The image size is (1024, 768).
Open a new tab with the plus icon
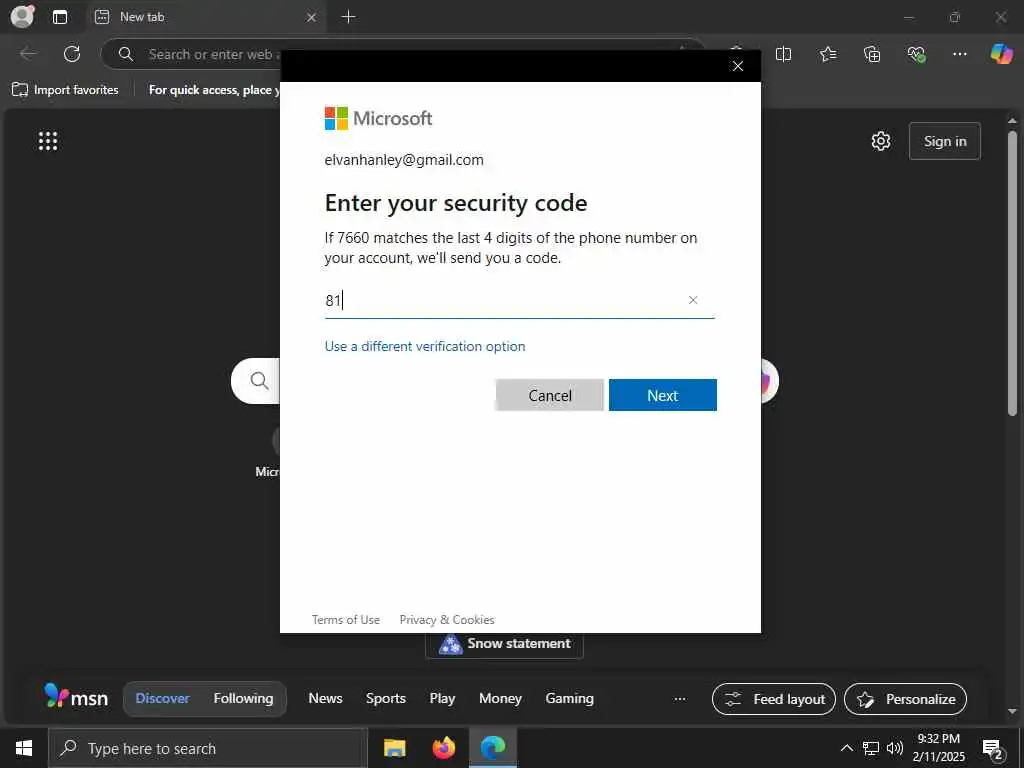pyautogui.click(x=349, y=17)
